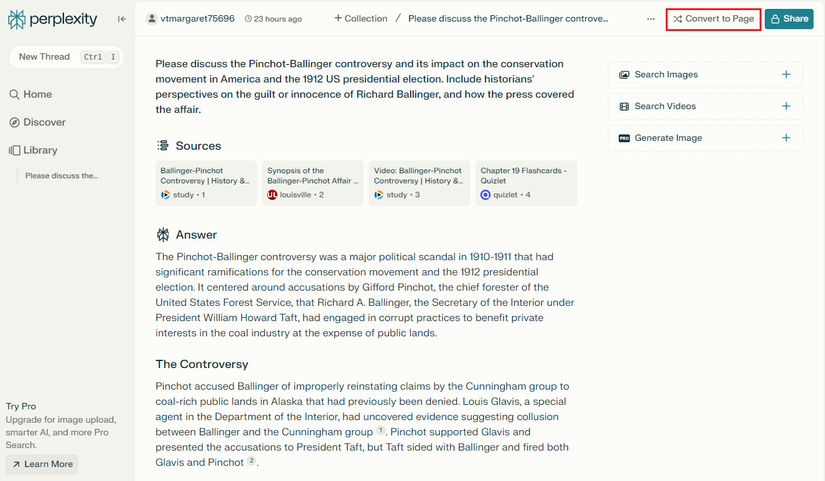825x481 pixels.
Task: Open vtmargaret75696 profile
Action: pos(197,19)
